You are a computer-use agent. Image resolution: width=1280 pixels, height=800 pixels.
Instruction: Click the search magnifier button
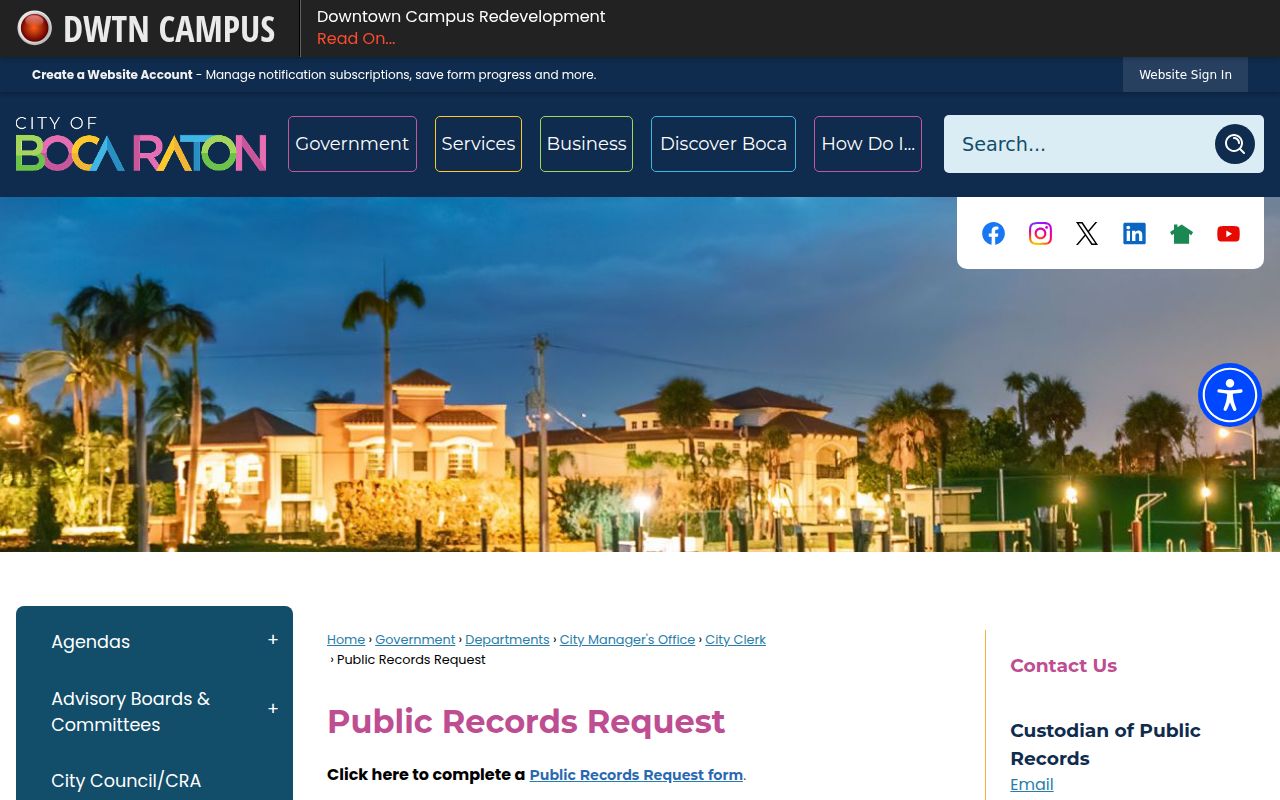coord(1235,144)
